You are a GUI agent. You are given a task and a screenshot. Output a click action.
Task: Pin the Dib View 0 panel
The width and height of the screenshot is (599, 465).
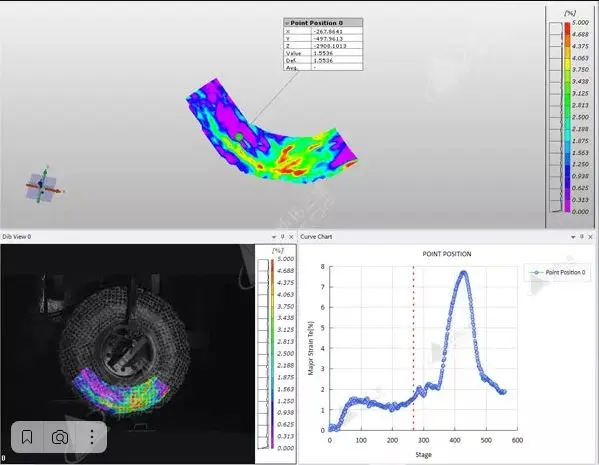click(283, 237)
